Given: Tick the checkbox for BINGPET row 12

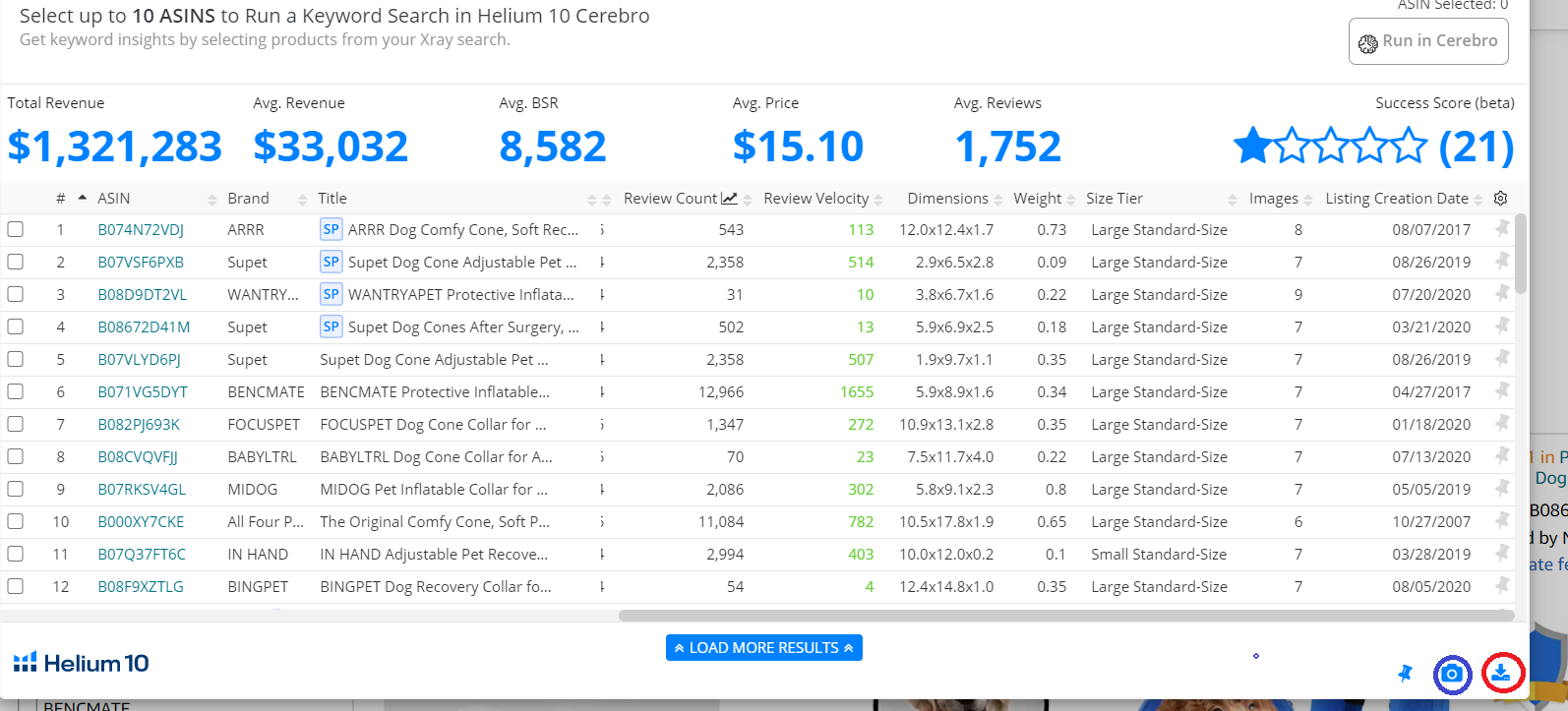Looking at the screenshot, I should pos(16,586).
